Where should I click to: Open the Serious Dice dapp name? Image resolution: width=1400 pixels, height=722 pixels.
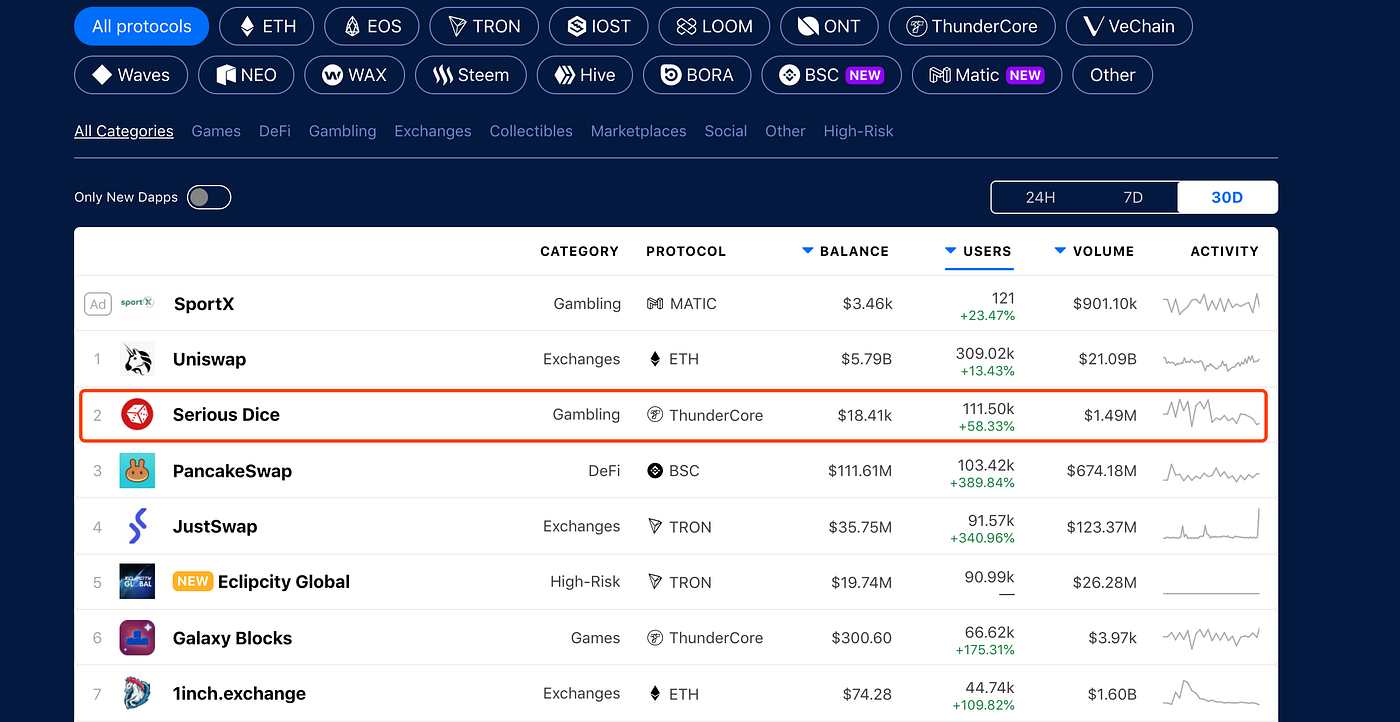226,414
